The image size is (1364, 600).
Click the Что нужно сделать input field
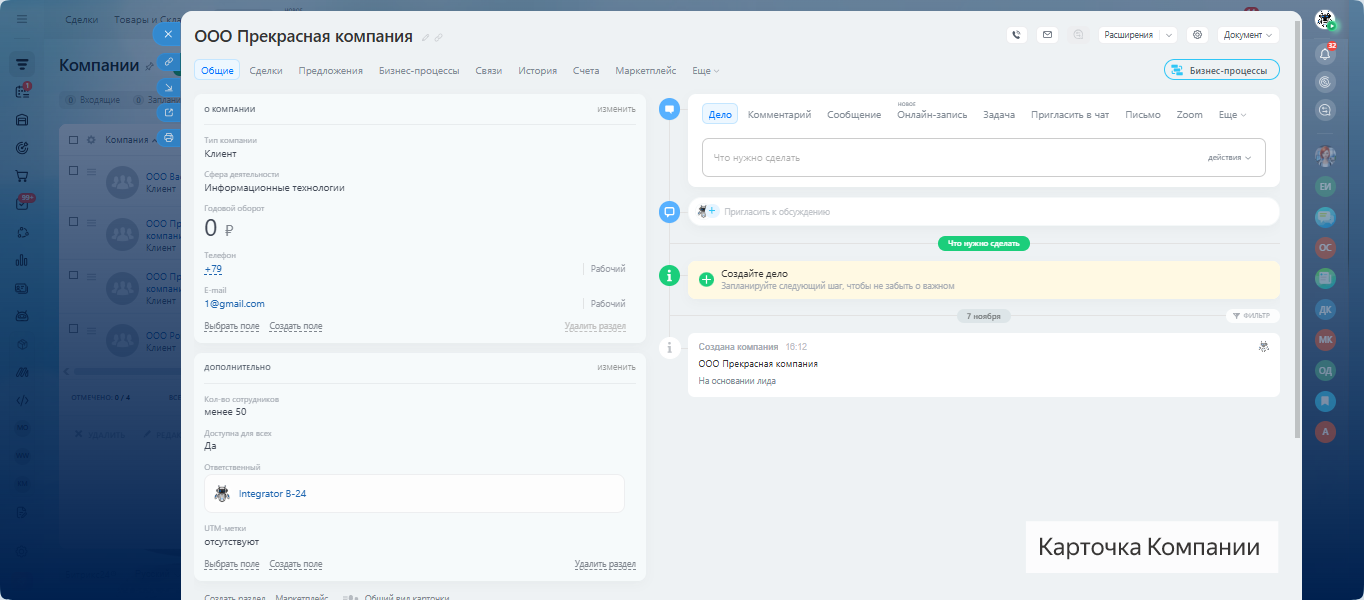coord(950,158)
